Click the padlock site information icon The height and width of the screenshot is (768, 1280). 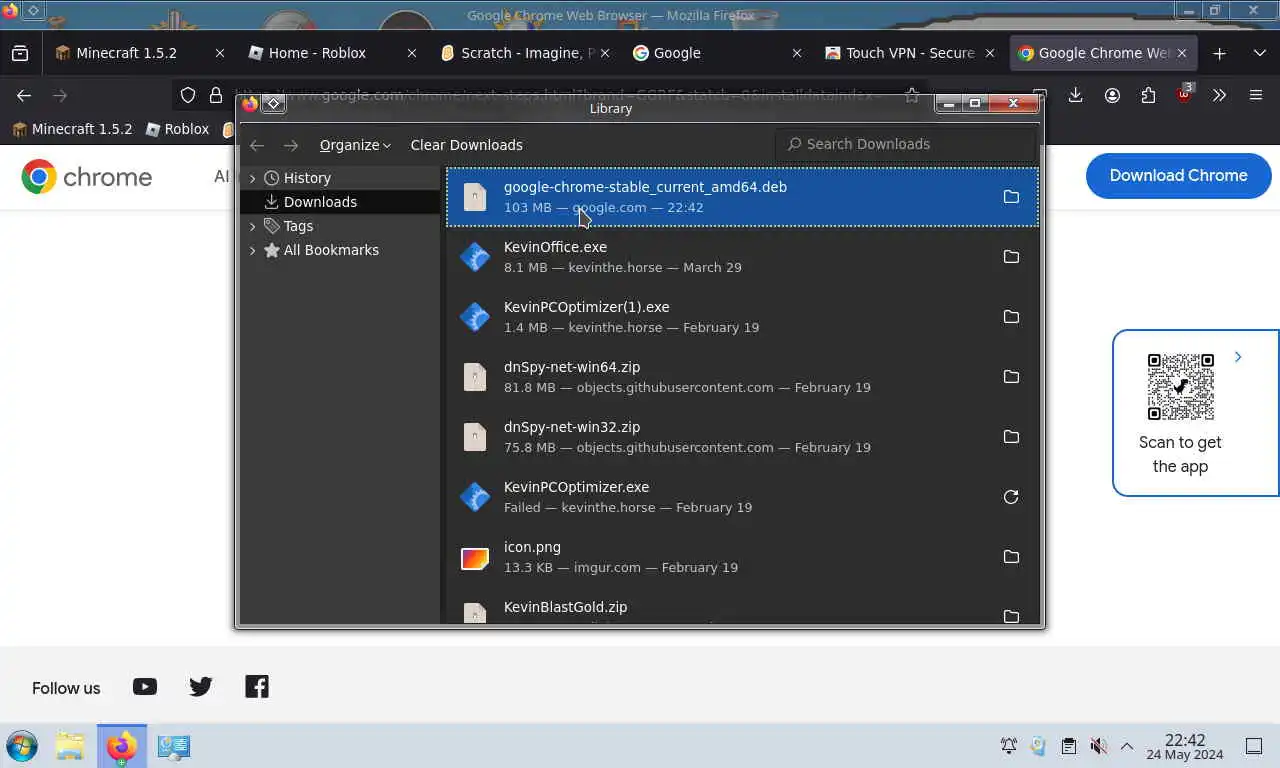(215, 95)
